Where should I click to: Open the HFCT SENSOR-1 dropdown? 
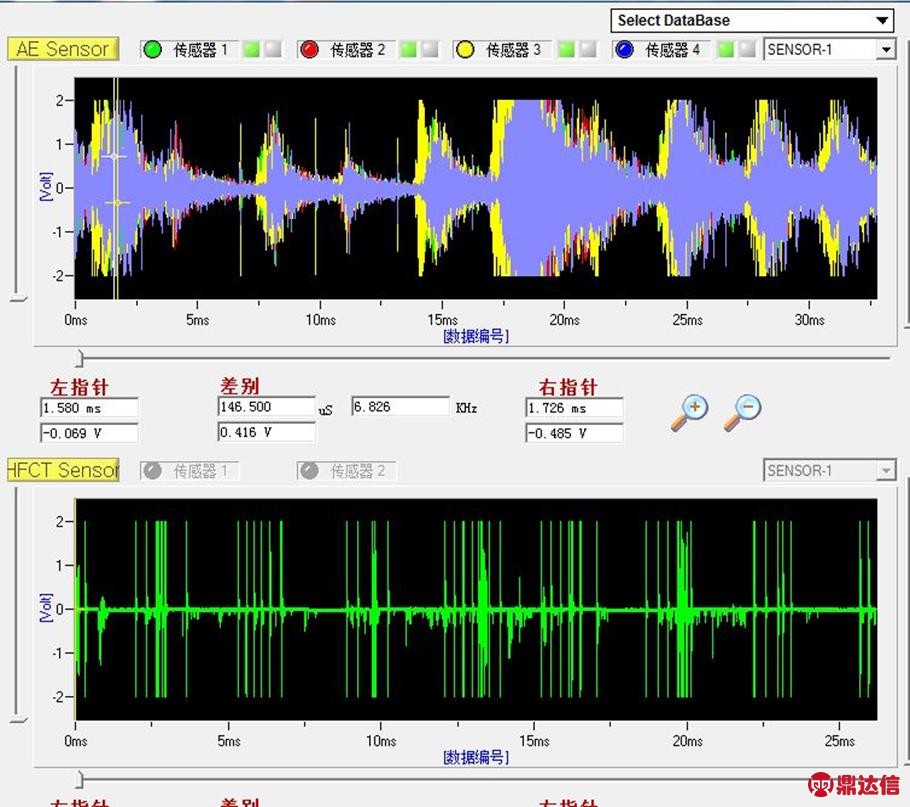click(x=829, y=471)
